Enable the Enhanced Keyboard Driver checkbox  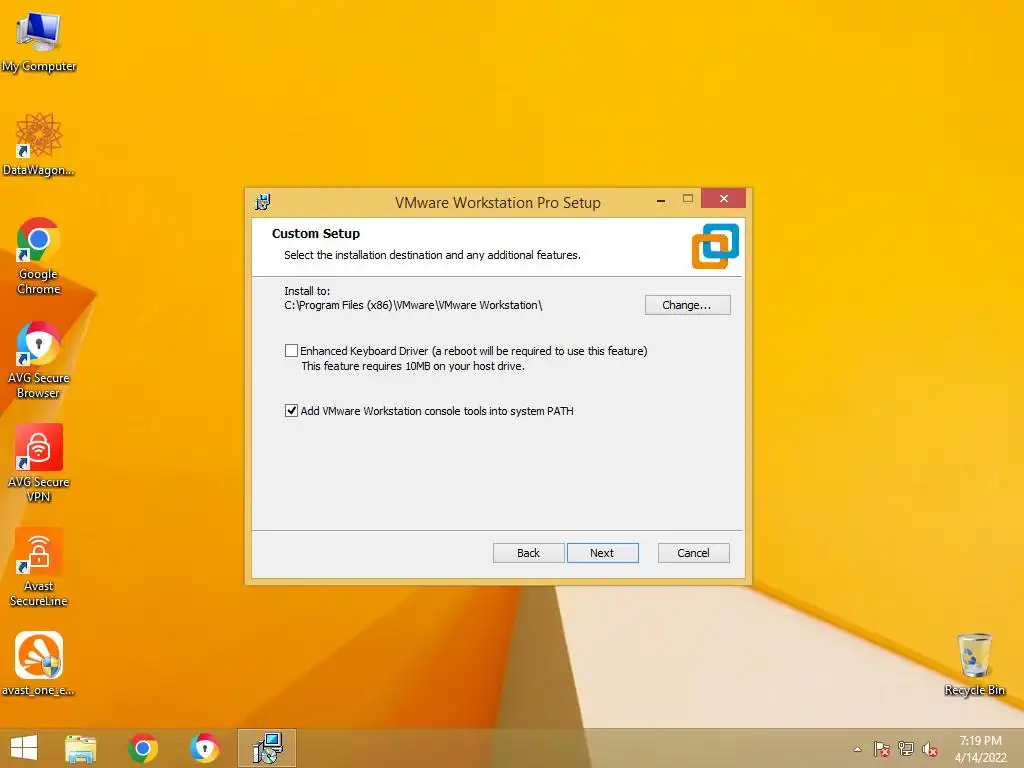[x=291, y=351]
